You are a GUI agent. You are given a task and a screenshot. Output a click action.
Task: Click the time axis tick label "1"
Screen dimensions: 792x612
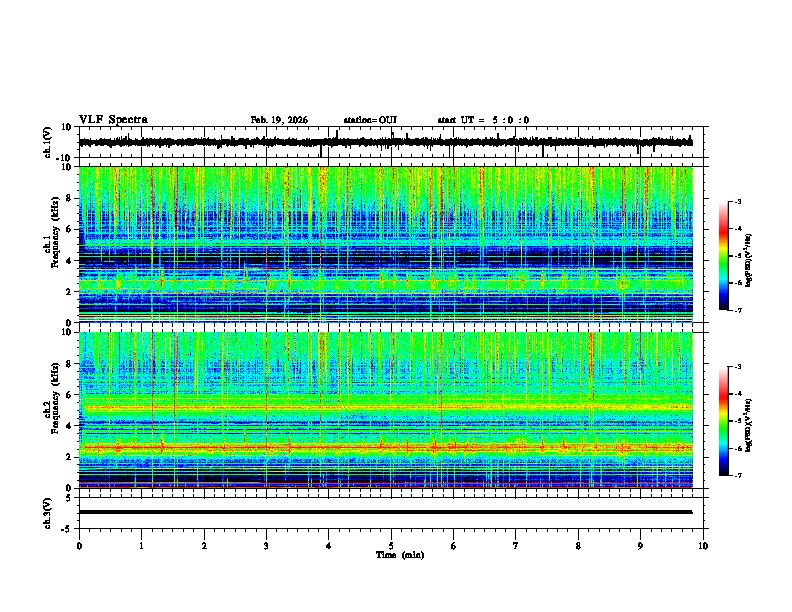[x=141, y=546]
